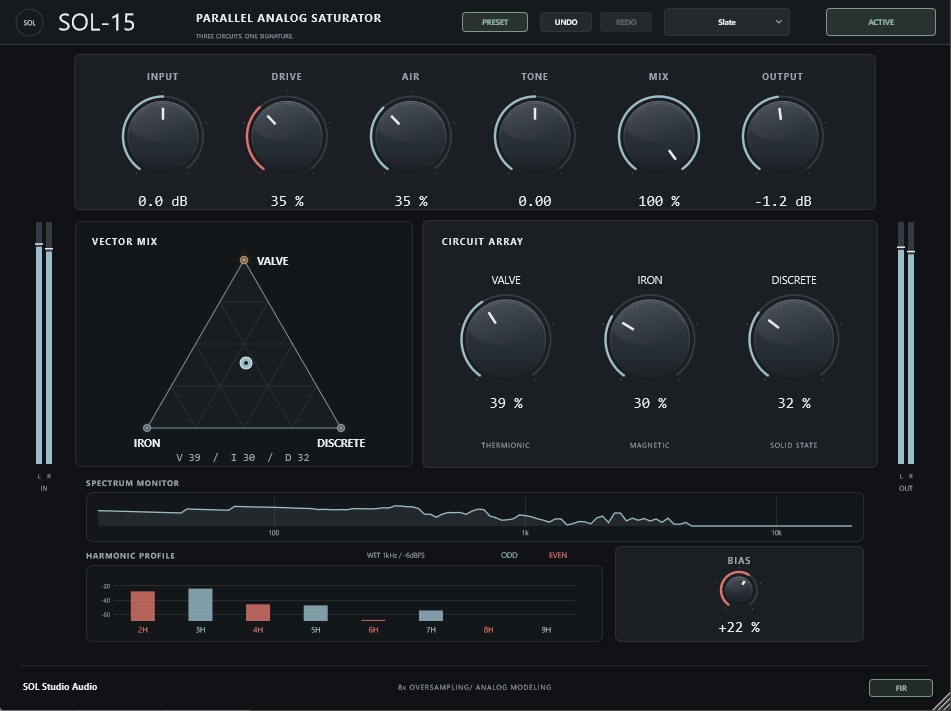Click the WET 1kHz / -6dBFS label

point(395,555)
